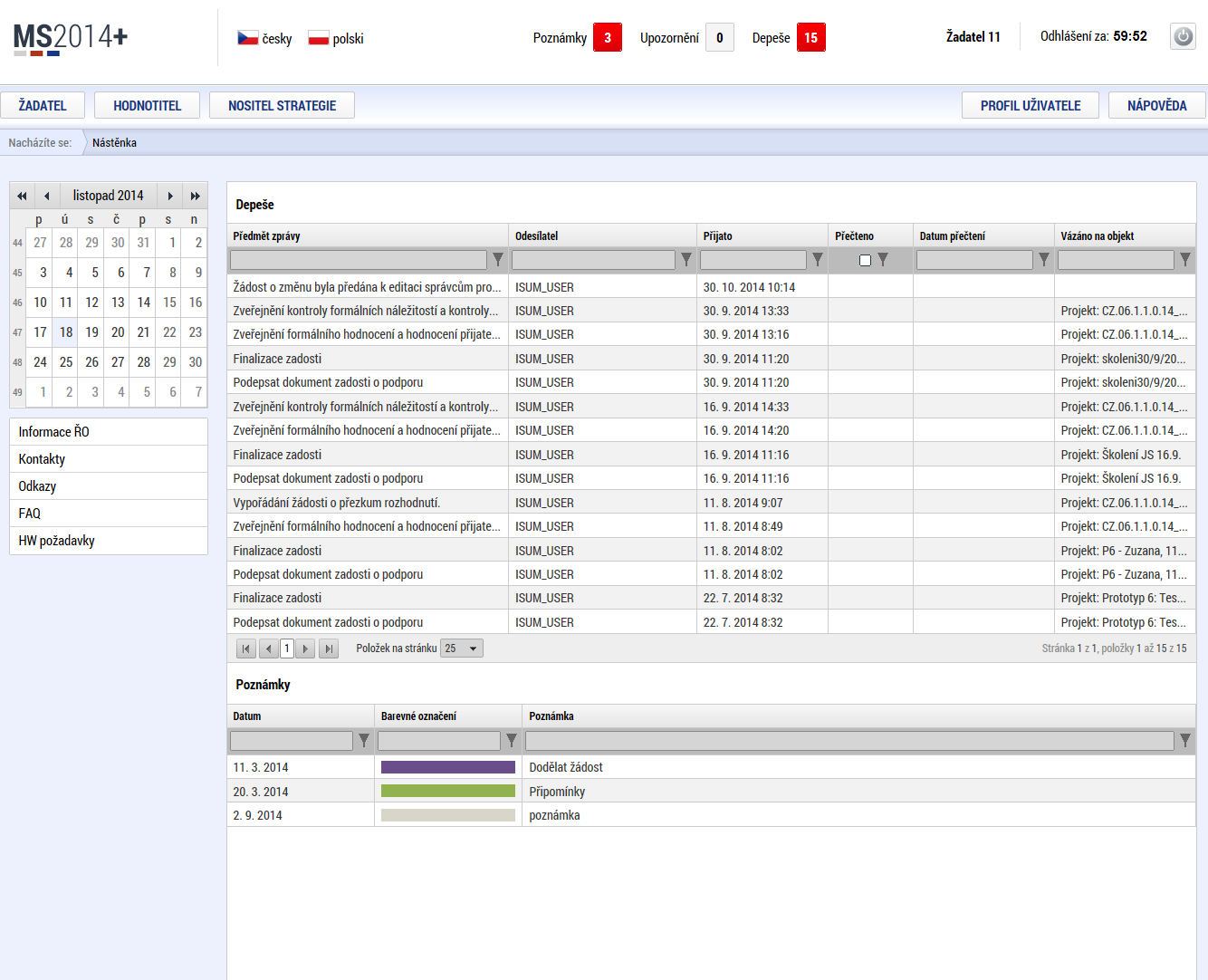Go to previous calendar month
The width and height of the screenshot is (1208, 980).
click(47, 196)
